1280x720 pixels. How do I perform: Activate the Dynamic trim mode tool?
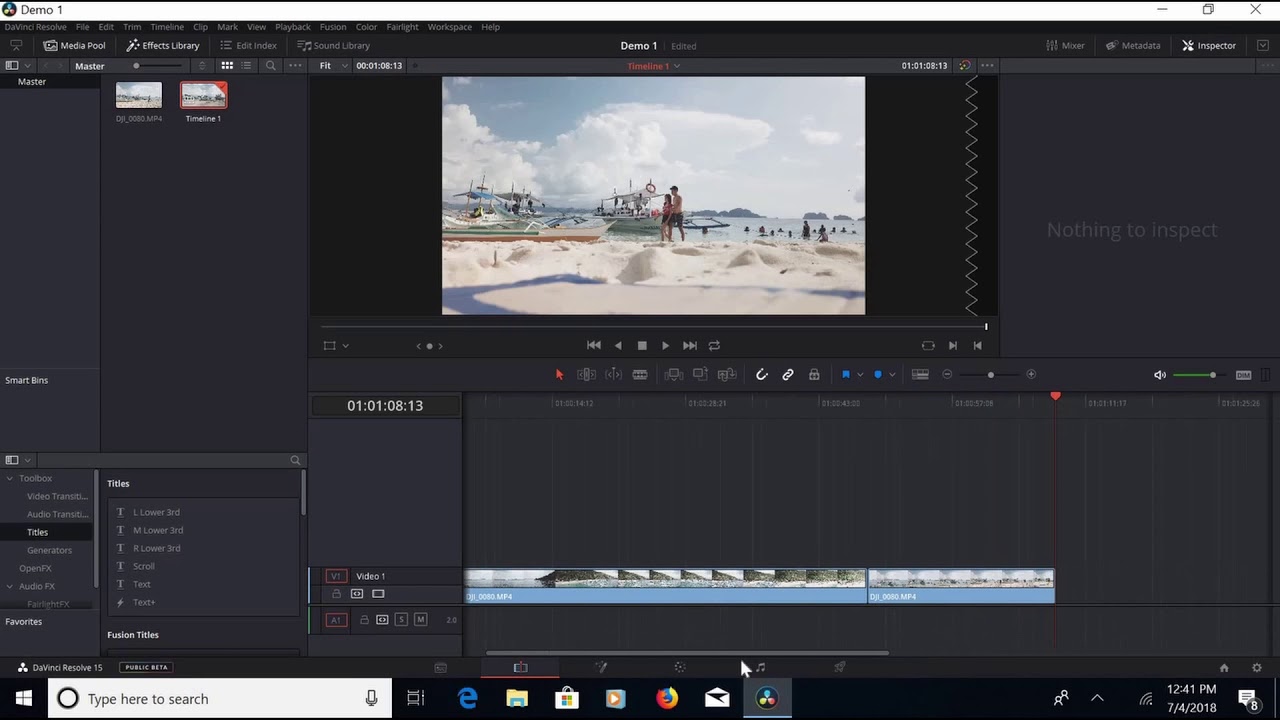tap(613, 375)
